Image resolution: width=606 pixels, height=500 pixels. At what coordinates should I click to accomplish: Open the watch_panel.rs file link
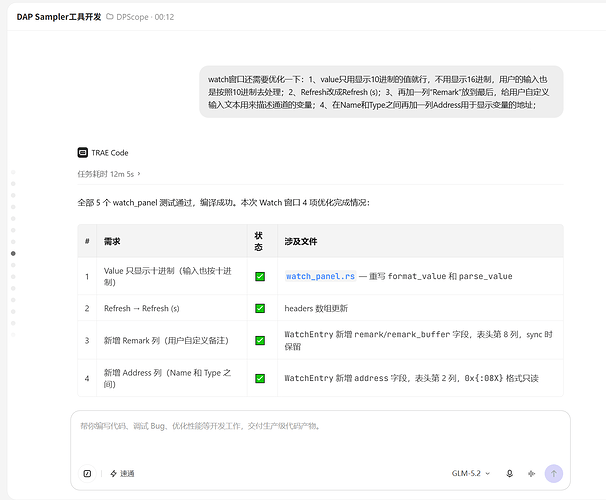coord(320,276)
